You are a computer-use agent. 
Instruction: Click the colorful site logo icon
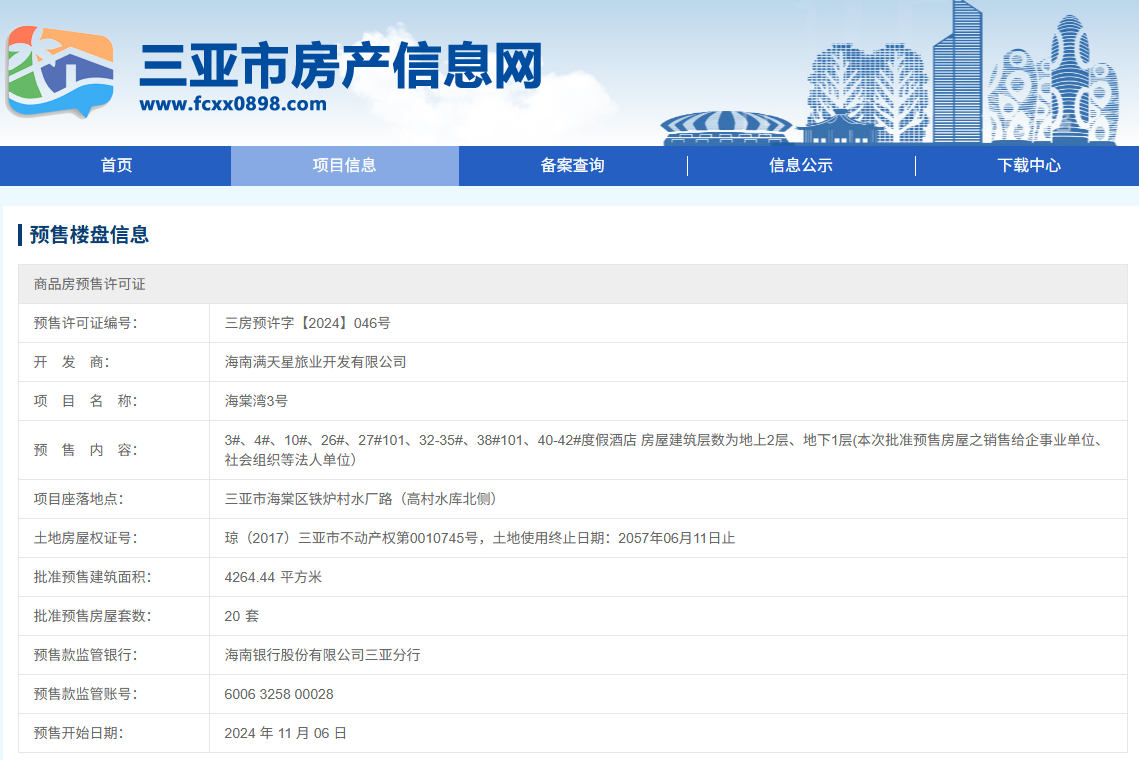coord(59,71)
